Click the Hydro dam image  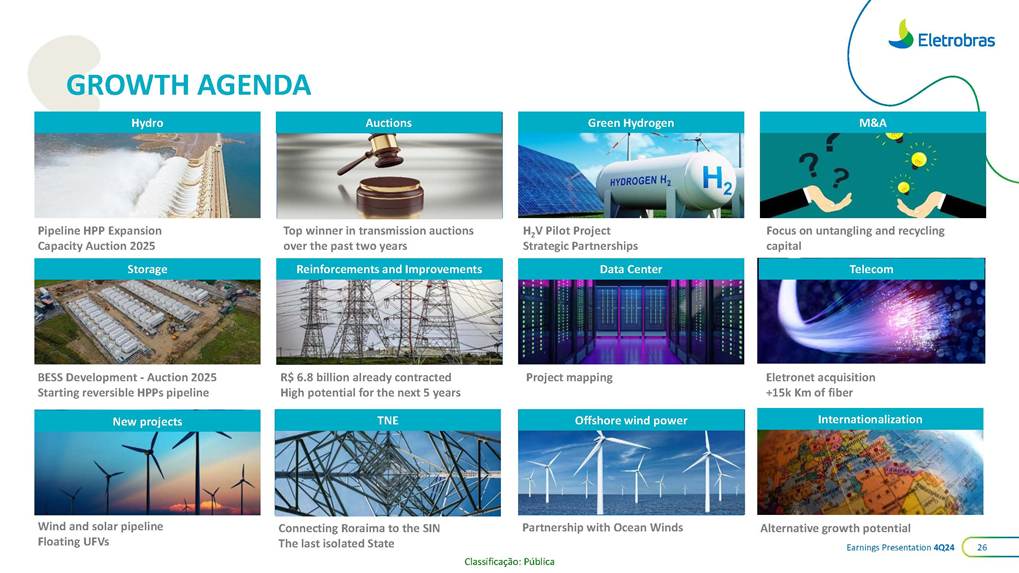point(147,175)
